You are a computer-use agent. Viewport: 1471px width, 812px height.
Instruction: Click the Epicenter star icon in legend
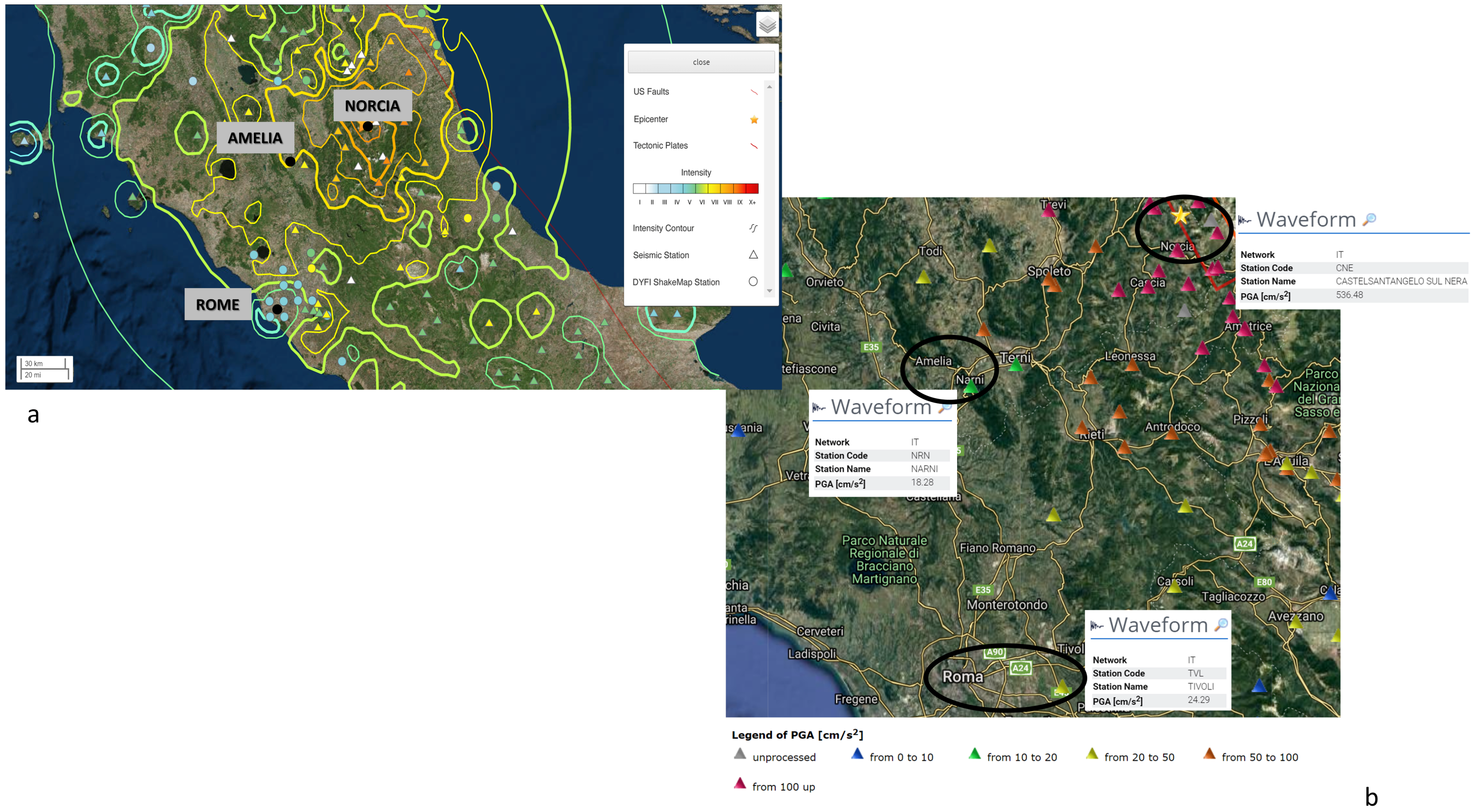click(754, 119)
